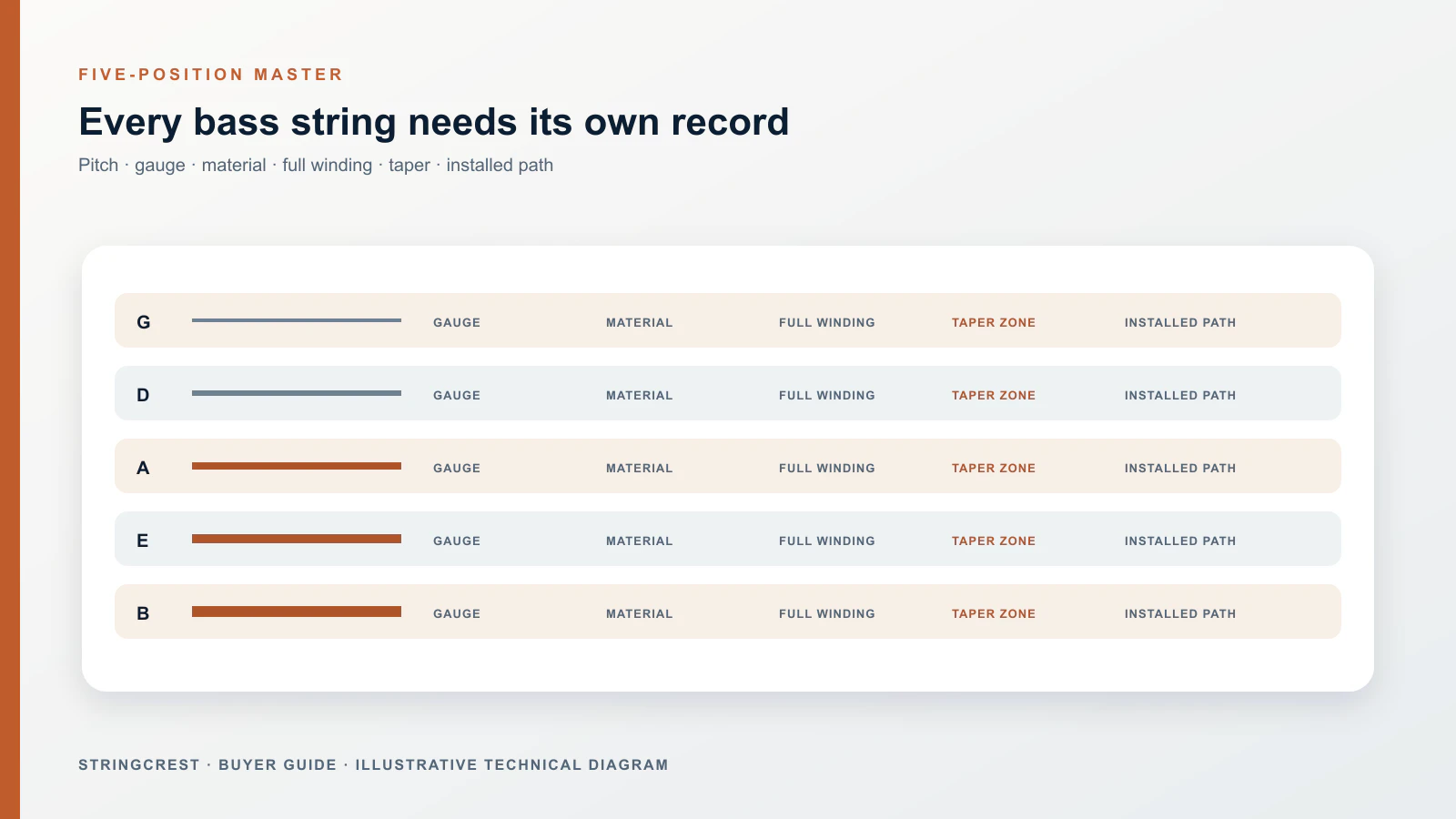Click the STRINGCREST footer caption

(x=373, y=765)
